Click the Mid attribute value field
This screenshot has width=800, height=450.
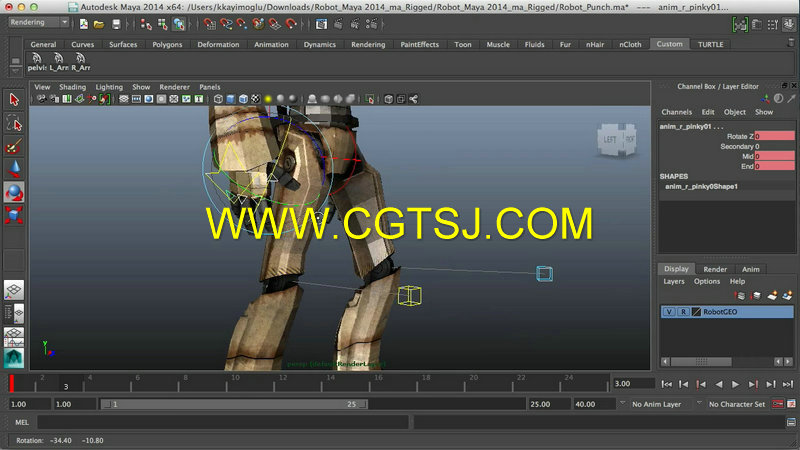[x=774, y=156]
